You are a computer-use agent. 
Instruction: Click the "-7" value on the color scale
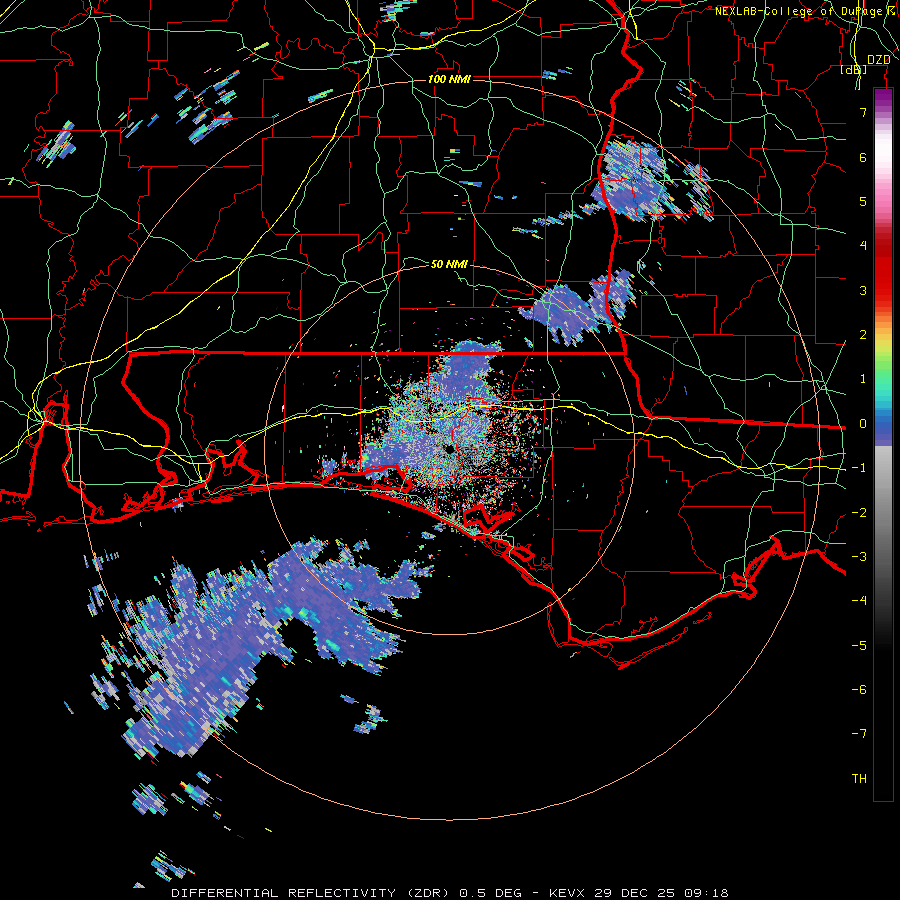tap(859, 734)
